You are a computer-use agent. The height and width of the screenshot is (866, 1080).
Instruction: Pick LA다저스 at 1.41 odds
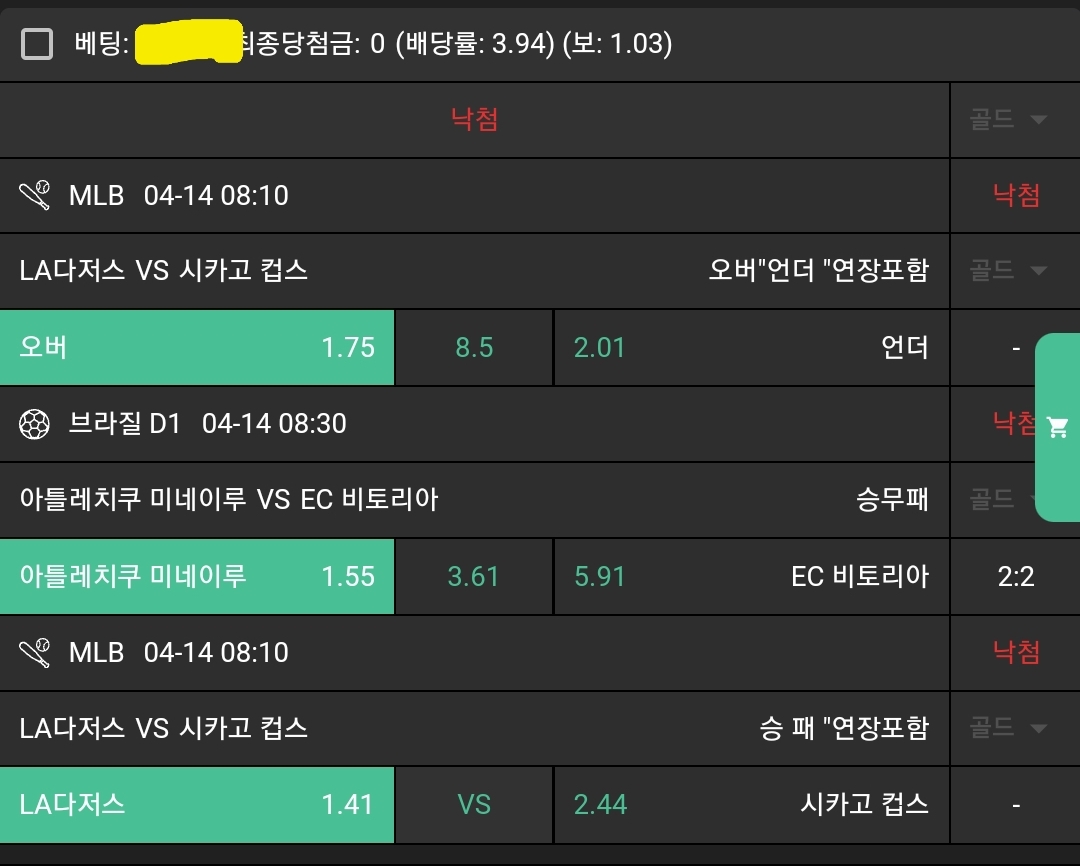point(197,805)
